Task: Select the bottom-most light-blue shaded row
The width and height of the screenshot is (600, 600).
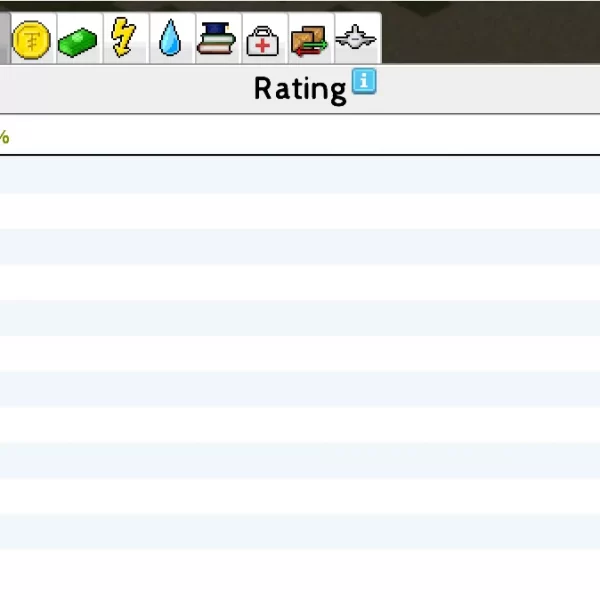Action: [300, 532]
